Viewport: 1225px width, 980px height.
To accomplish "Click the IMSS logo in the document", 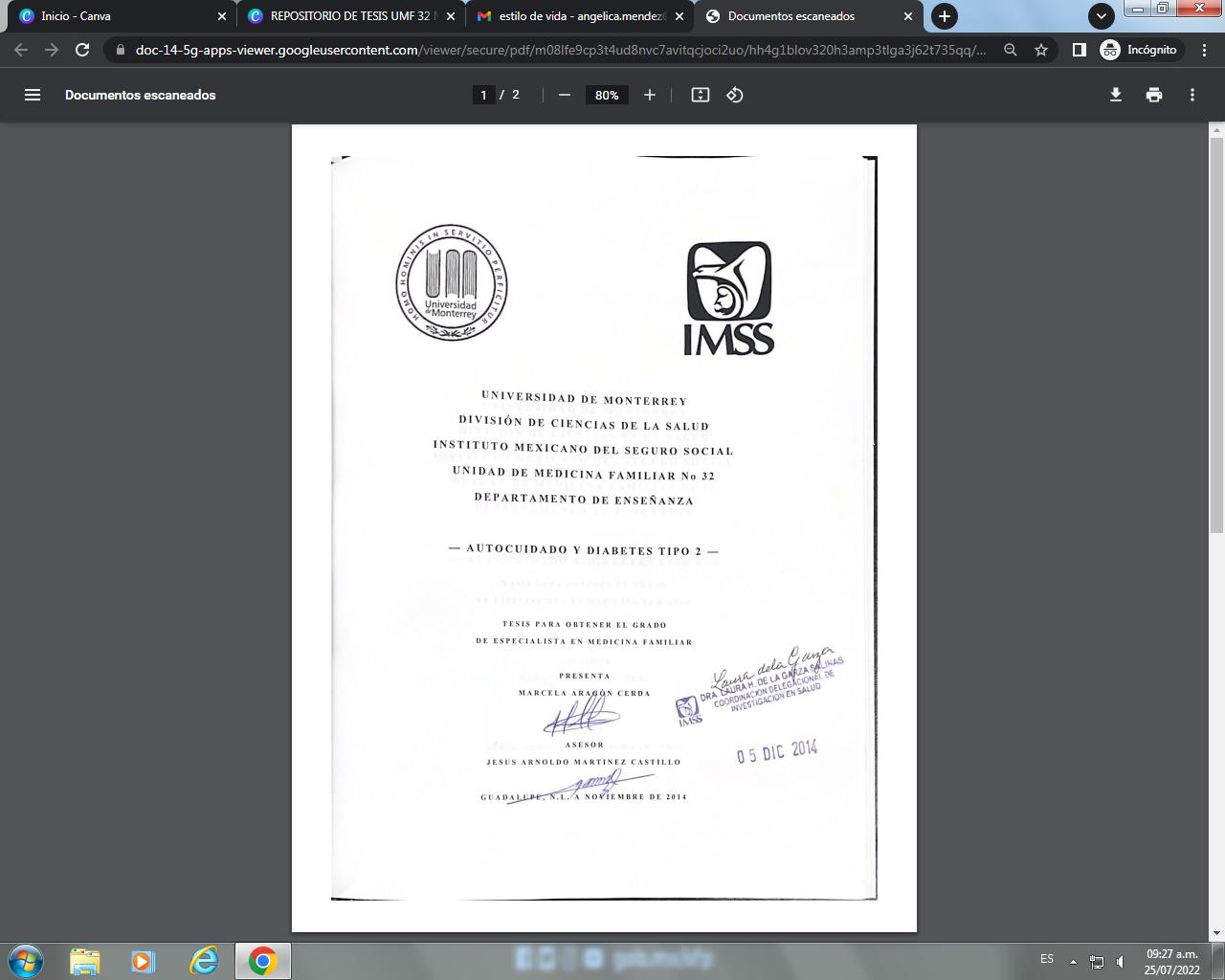I will pyautogui.click(x=729, y=299).
